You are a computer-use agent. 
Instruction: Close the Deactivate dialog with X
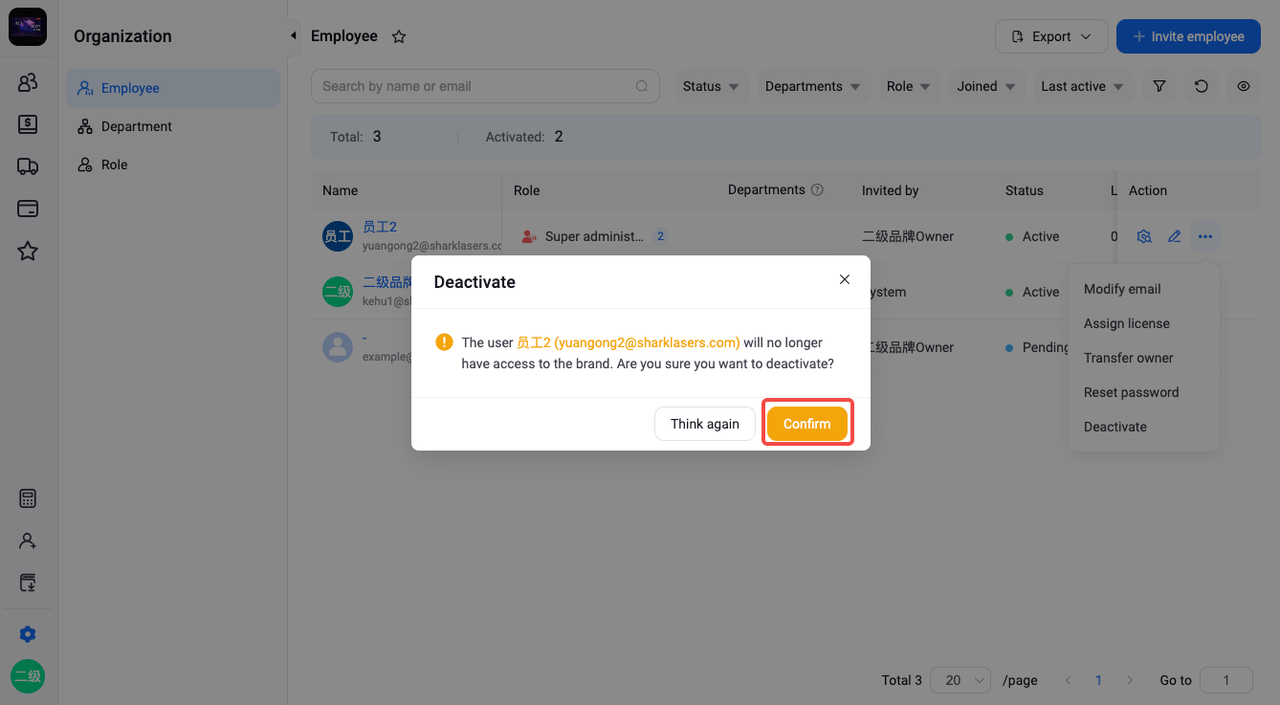(x=845, y=280)
